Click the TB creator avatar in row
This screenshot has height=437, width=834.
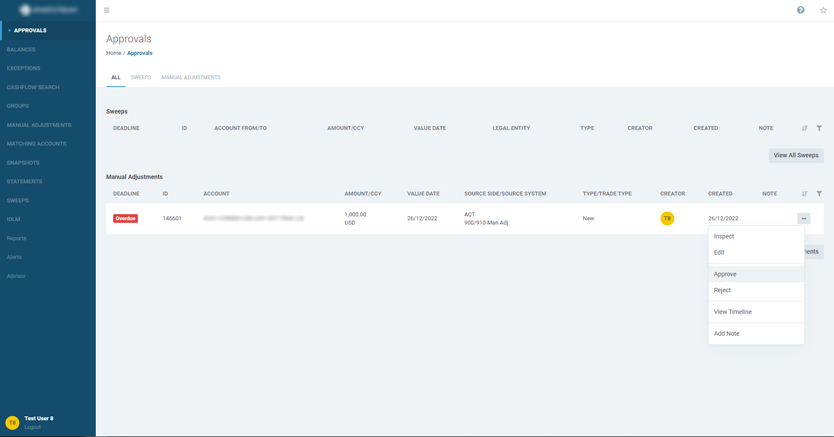click(667, 218)
